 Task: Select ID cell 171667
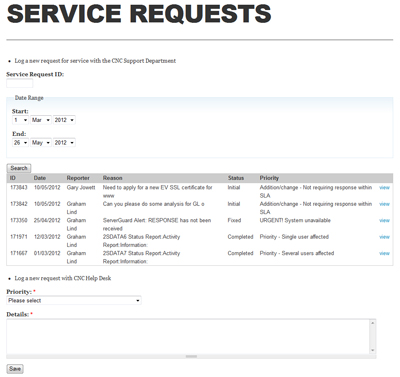pos(19,253)
